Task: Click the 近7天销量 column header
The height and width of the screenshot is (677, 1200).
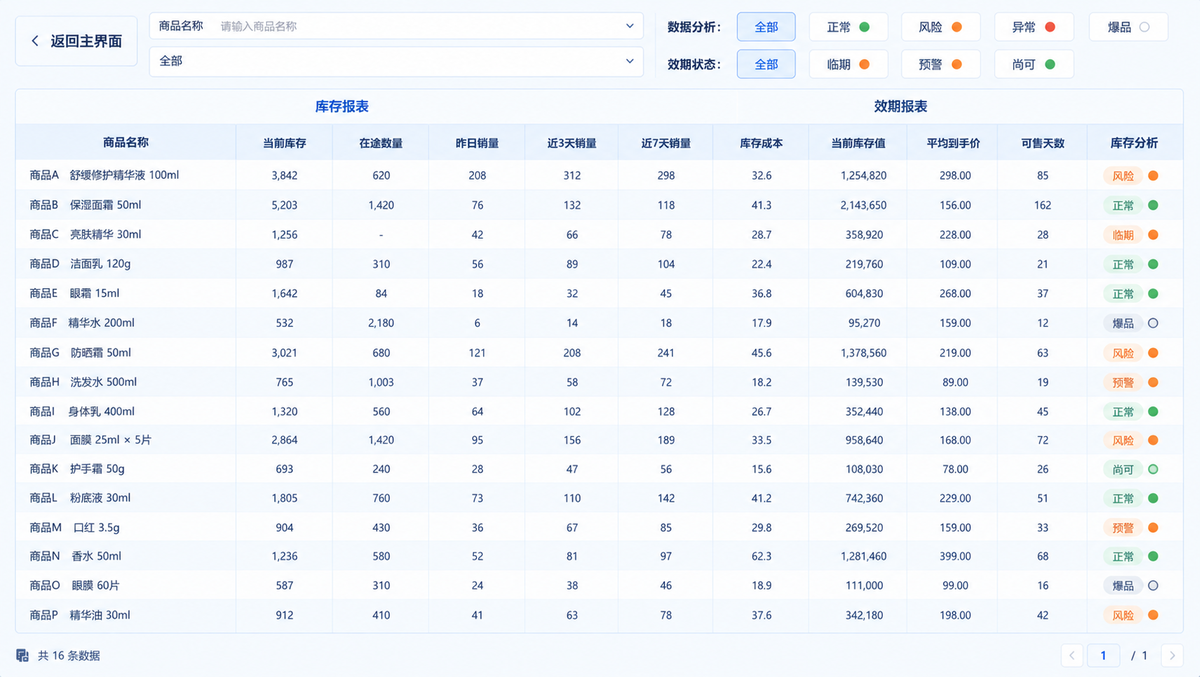Action: [x=666, y=143]
